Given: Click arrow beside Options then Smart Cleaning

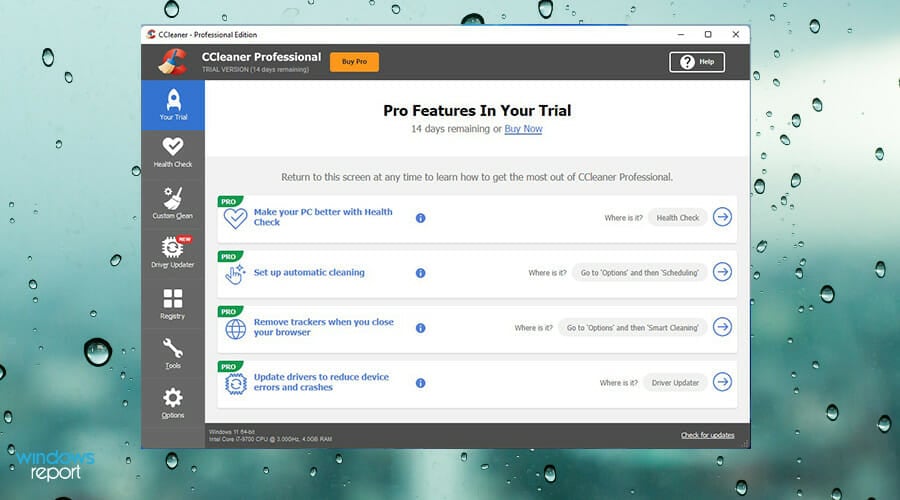Looking at the screenshot, I should [x=723, y=327].
